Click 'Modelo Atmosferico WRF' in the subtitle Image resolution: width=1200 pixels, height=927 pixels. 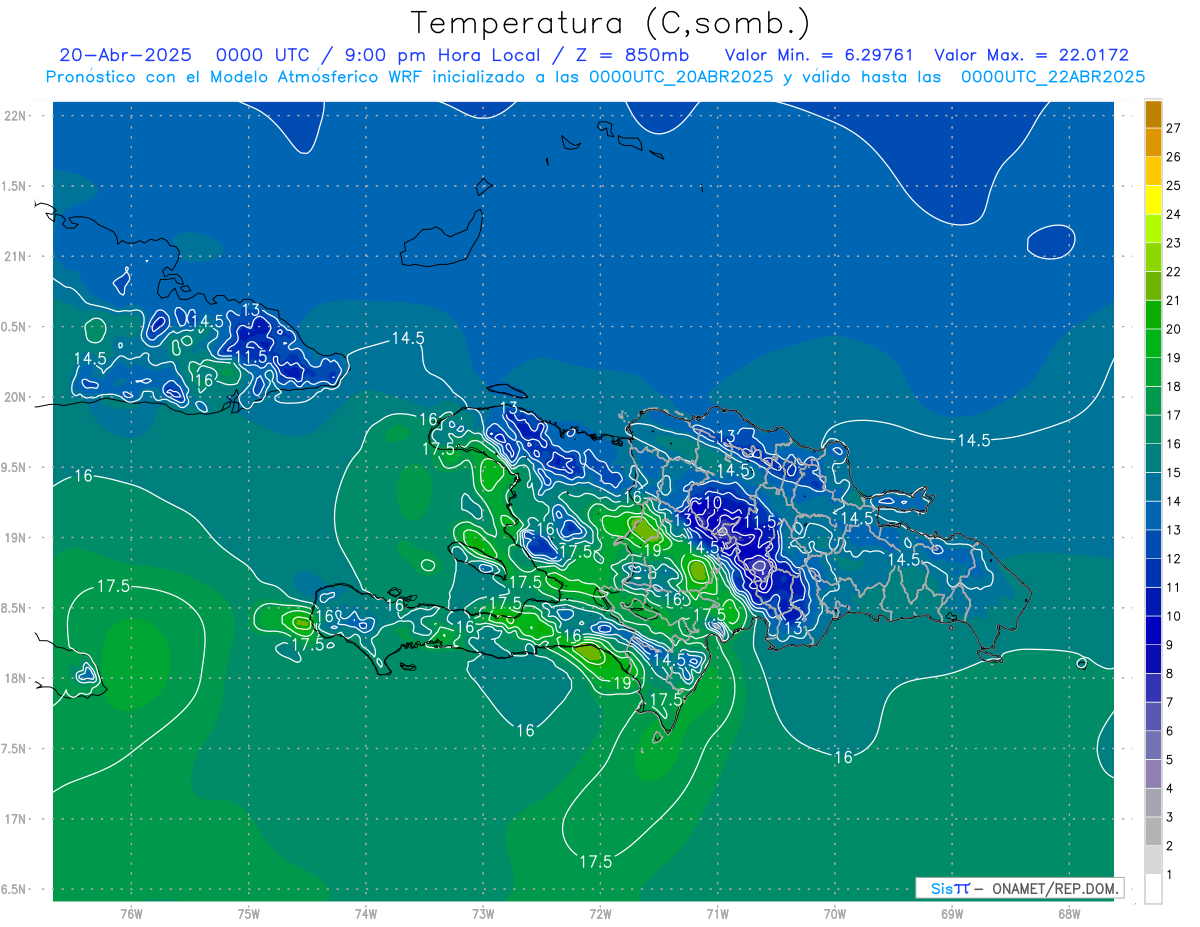(x=315, y=77)
